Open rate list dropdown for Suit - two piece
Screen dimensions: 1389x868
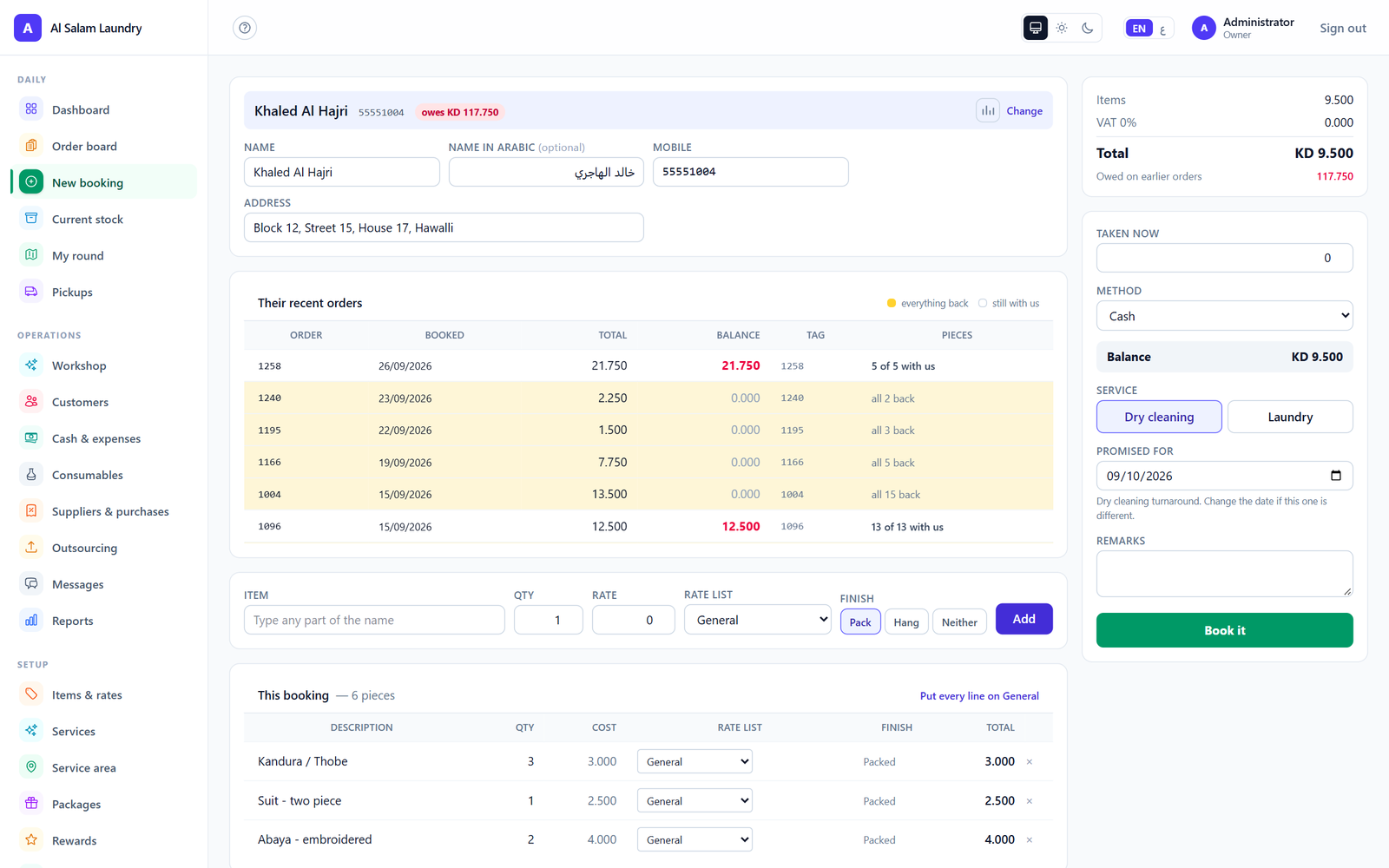click(x=694, y=800)
